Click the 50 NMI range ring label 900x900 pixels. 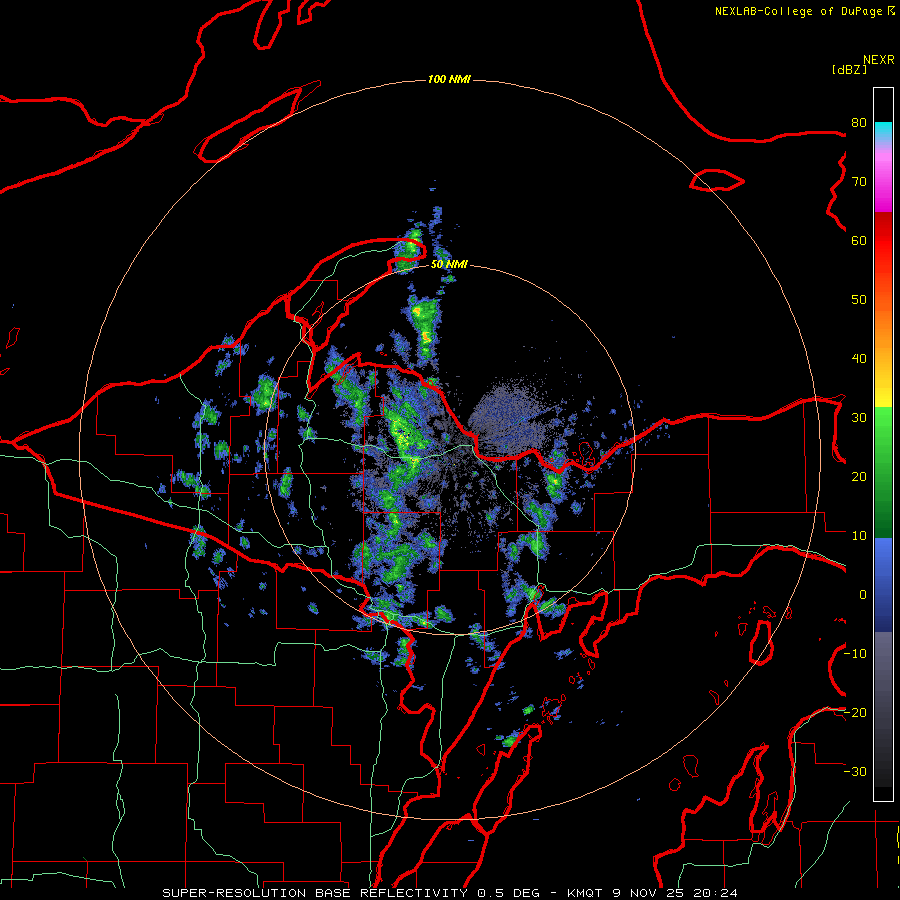click(x=449, y=264)
